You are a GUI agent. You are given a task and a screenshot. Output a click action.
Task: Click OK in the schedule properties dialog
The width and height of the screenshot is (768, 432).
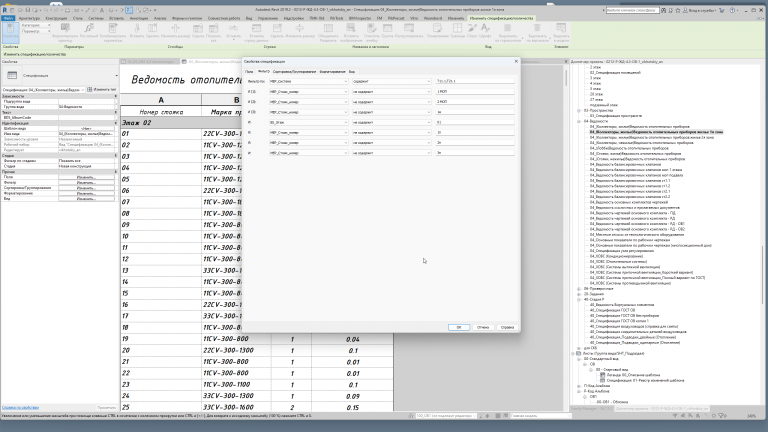click(459, 327)
